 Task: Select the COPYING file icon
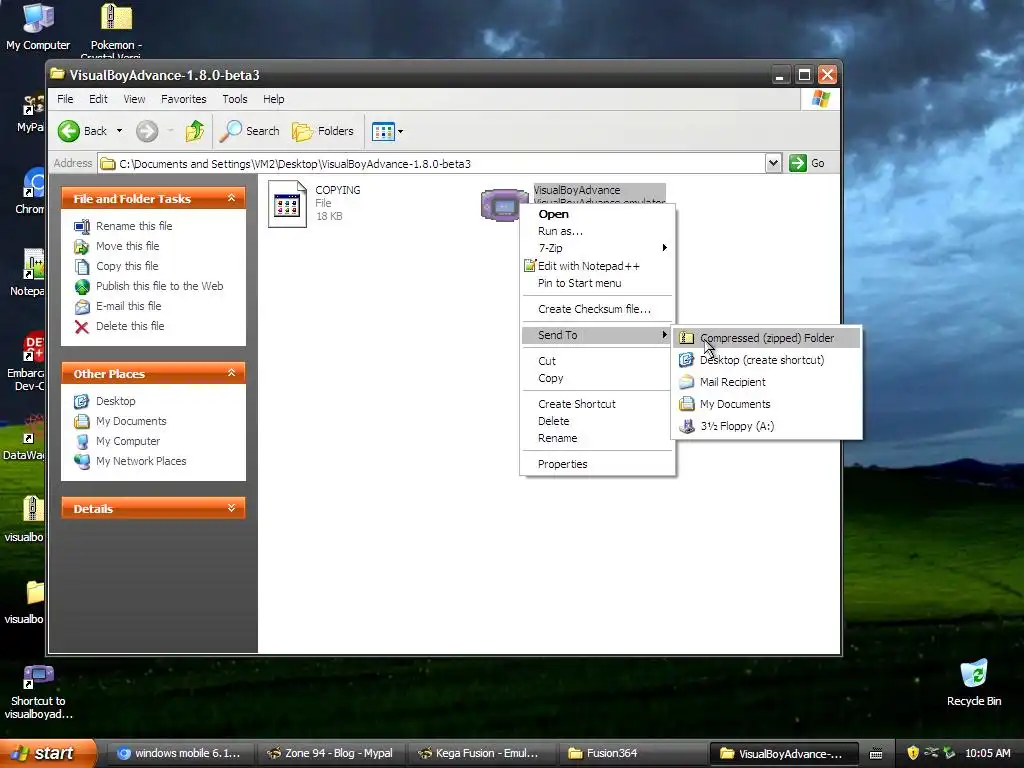coord(287,204)
